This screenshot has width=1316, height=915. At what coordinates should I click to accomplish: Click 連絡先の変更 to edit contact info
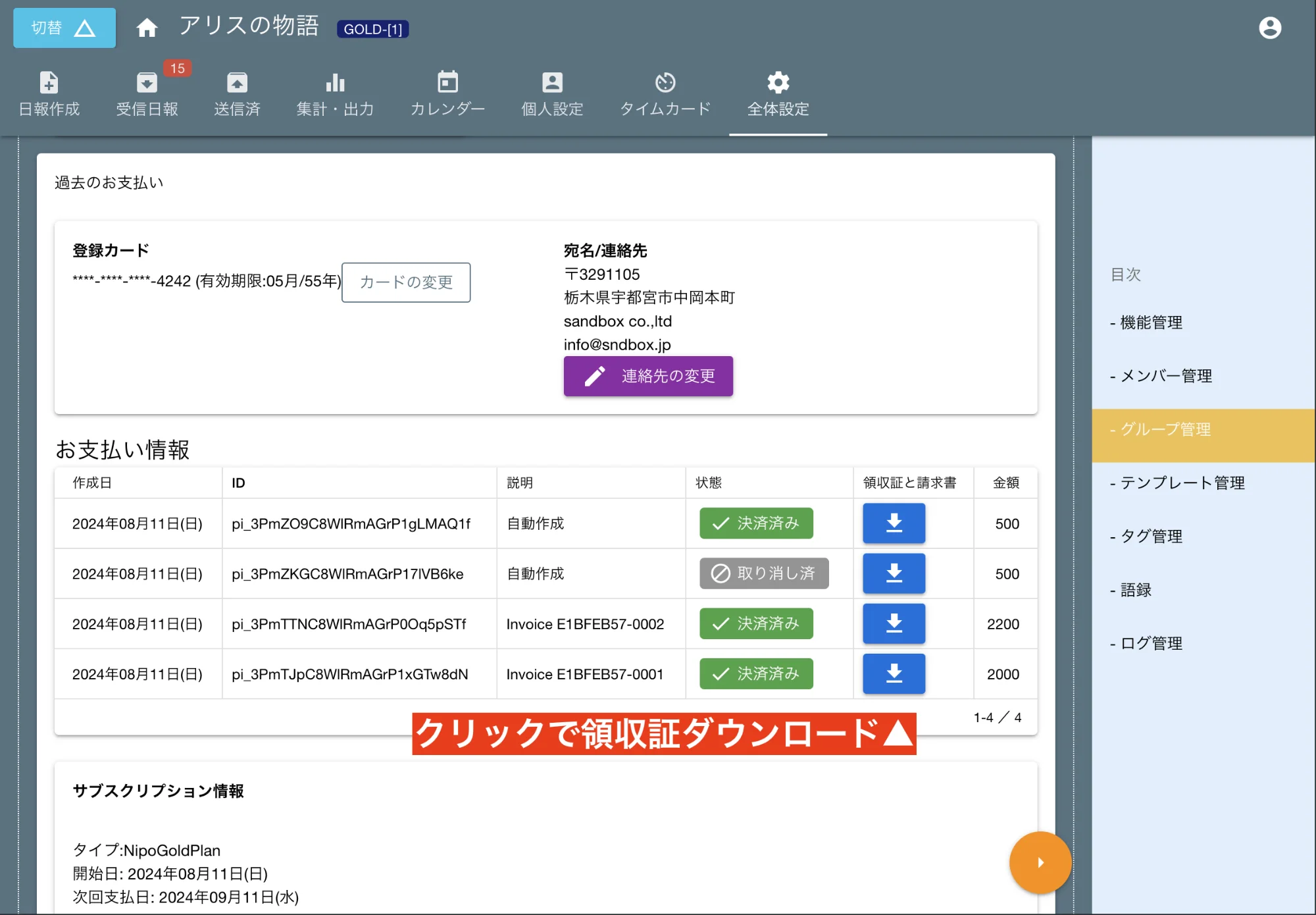coord(648,376)
